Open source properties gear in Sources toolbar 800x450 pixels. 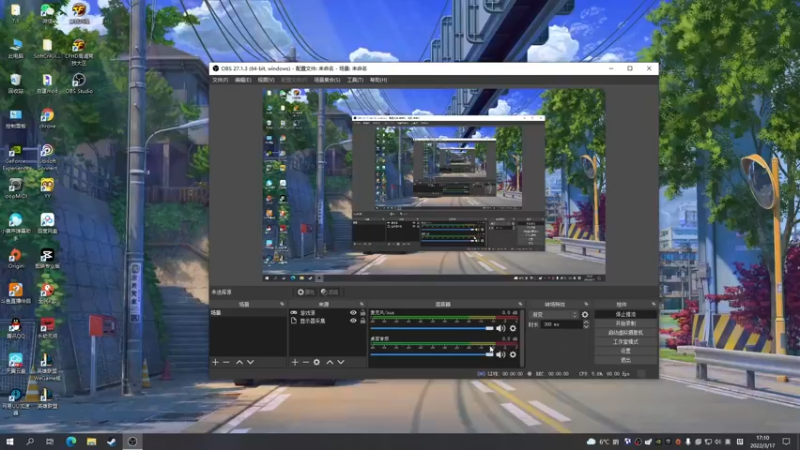(x=317, y=362)
